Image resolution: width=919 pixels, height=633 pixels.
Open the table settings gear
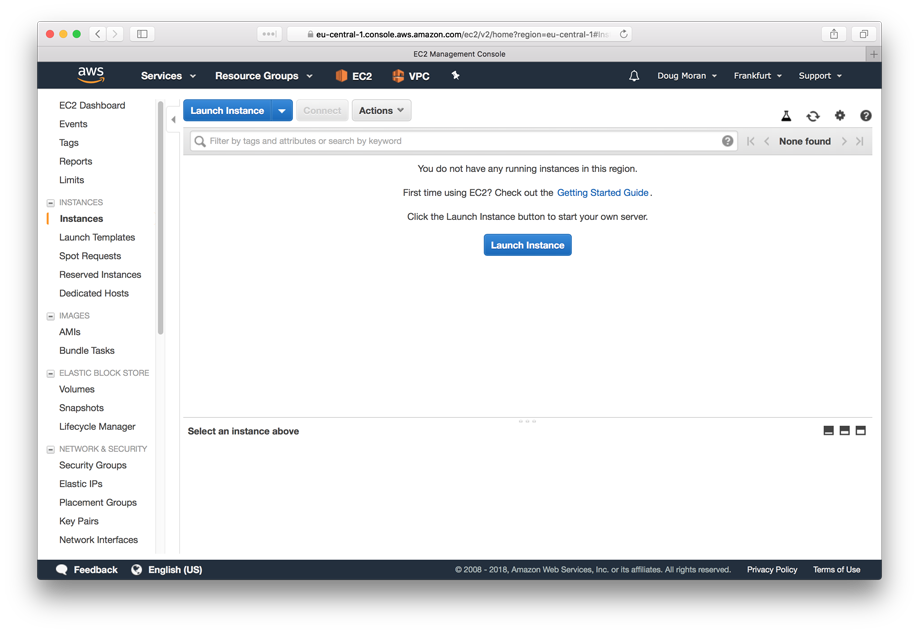click(840, 115)
